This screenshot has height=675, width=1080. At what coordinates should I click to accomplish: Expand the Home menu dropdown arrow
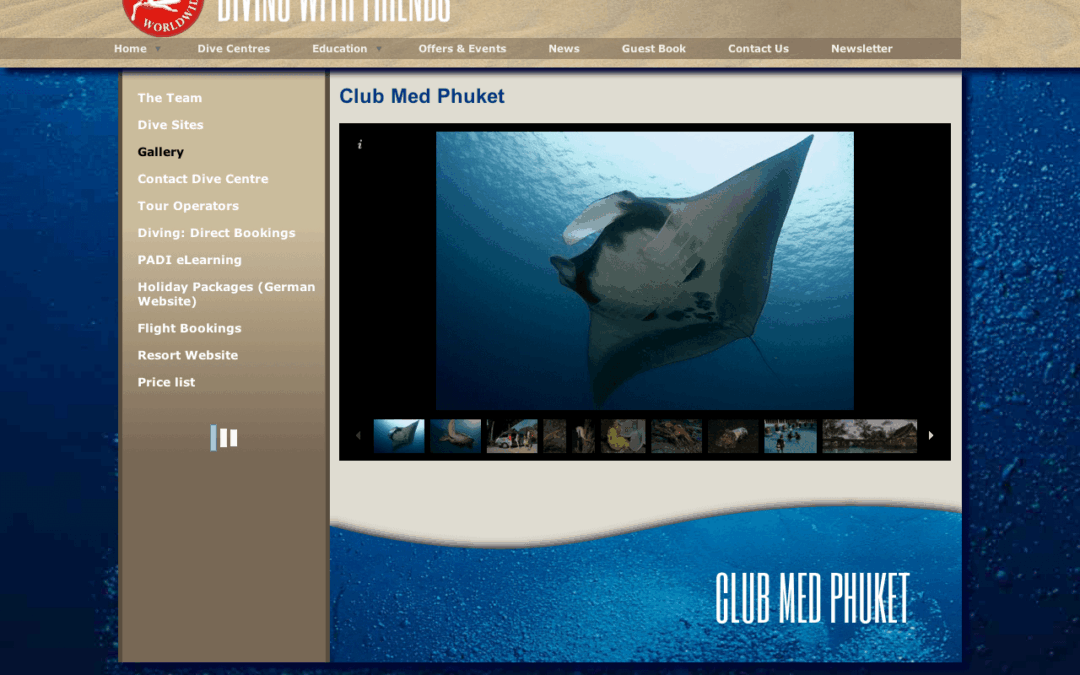(x=158, y=49)
